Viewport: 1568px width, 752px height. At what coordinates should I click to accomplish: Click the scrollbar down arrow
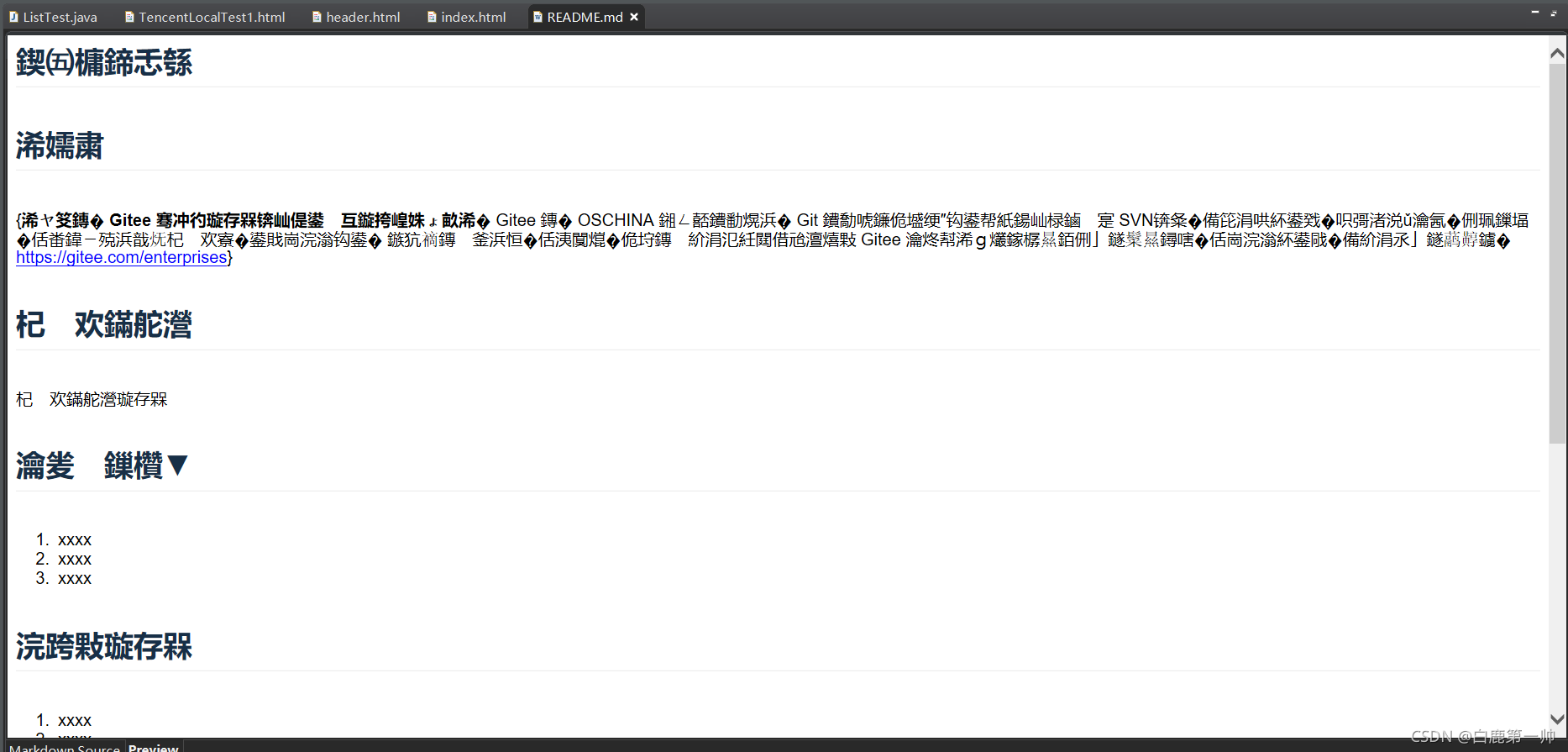[1557, 719]
